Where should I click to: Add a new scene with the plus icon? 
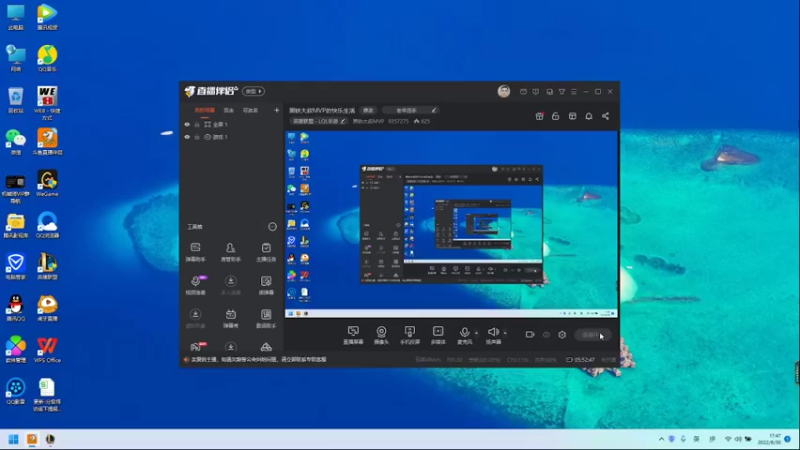(x=277, y=110)
